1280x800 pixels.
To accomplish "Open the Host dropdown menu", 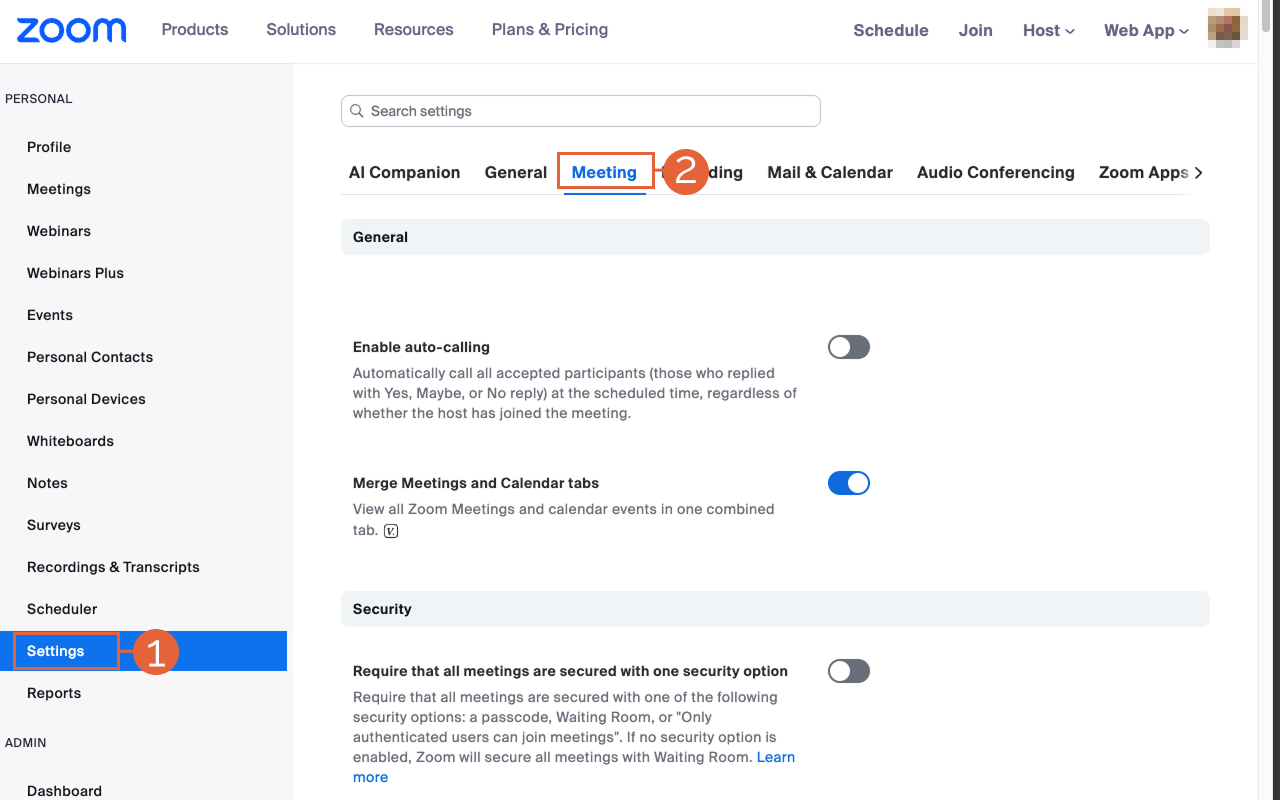I will point(1048,30).
